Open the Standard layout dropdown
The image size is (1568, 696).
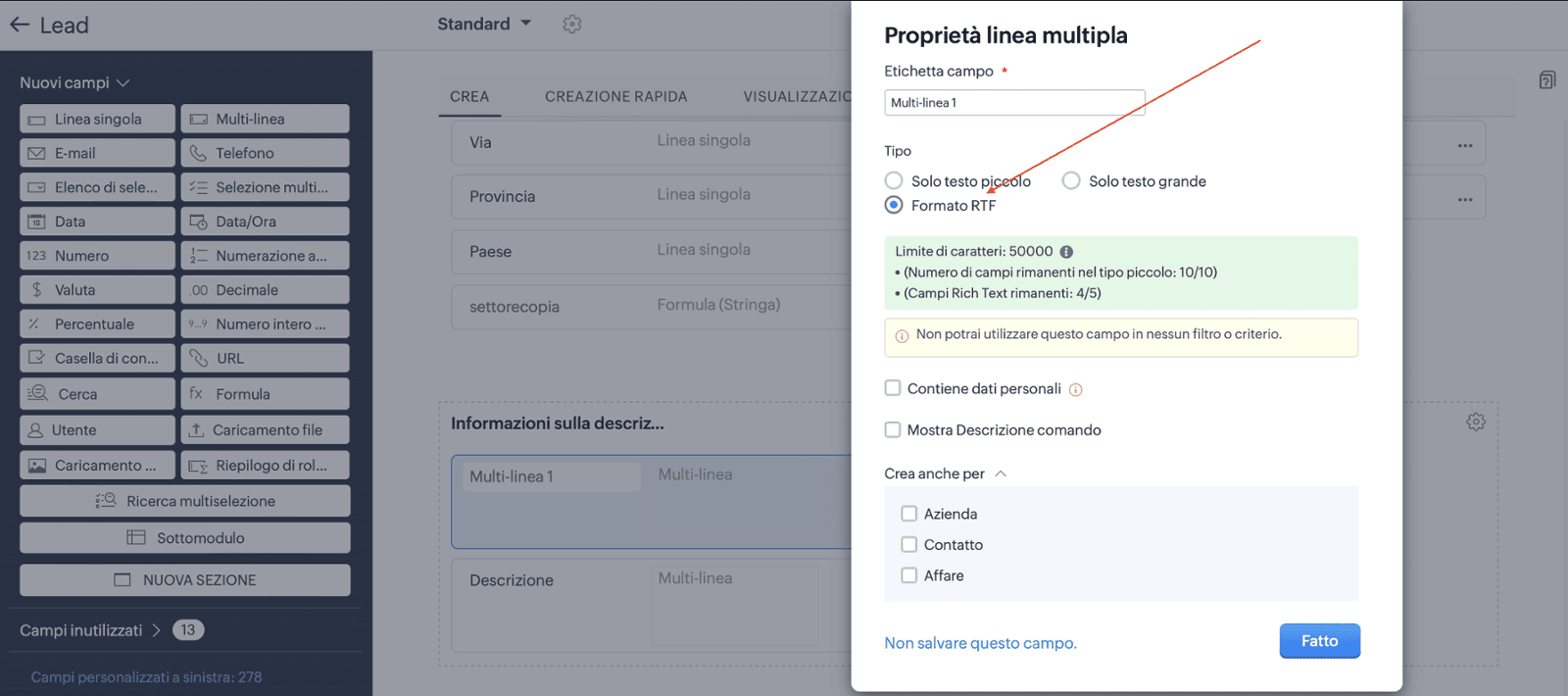(x=484, y=24)
